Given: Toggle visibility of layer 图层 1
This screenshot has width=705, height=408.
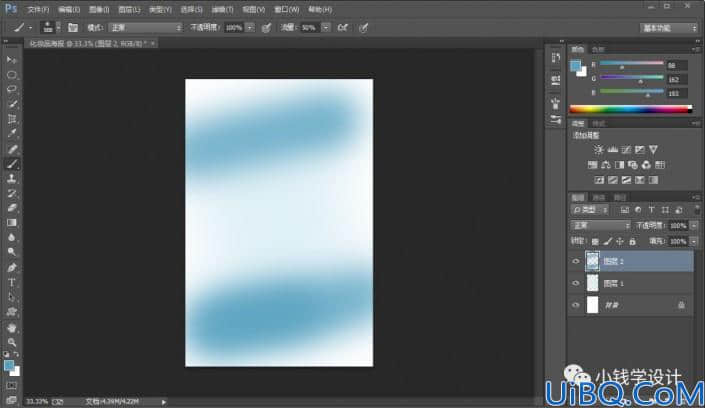Looking at the screenshot, I should click(x=576, y=283).
